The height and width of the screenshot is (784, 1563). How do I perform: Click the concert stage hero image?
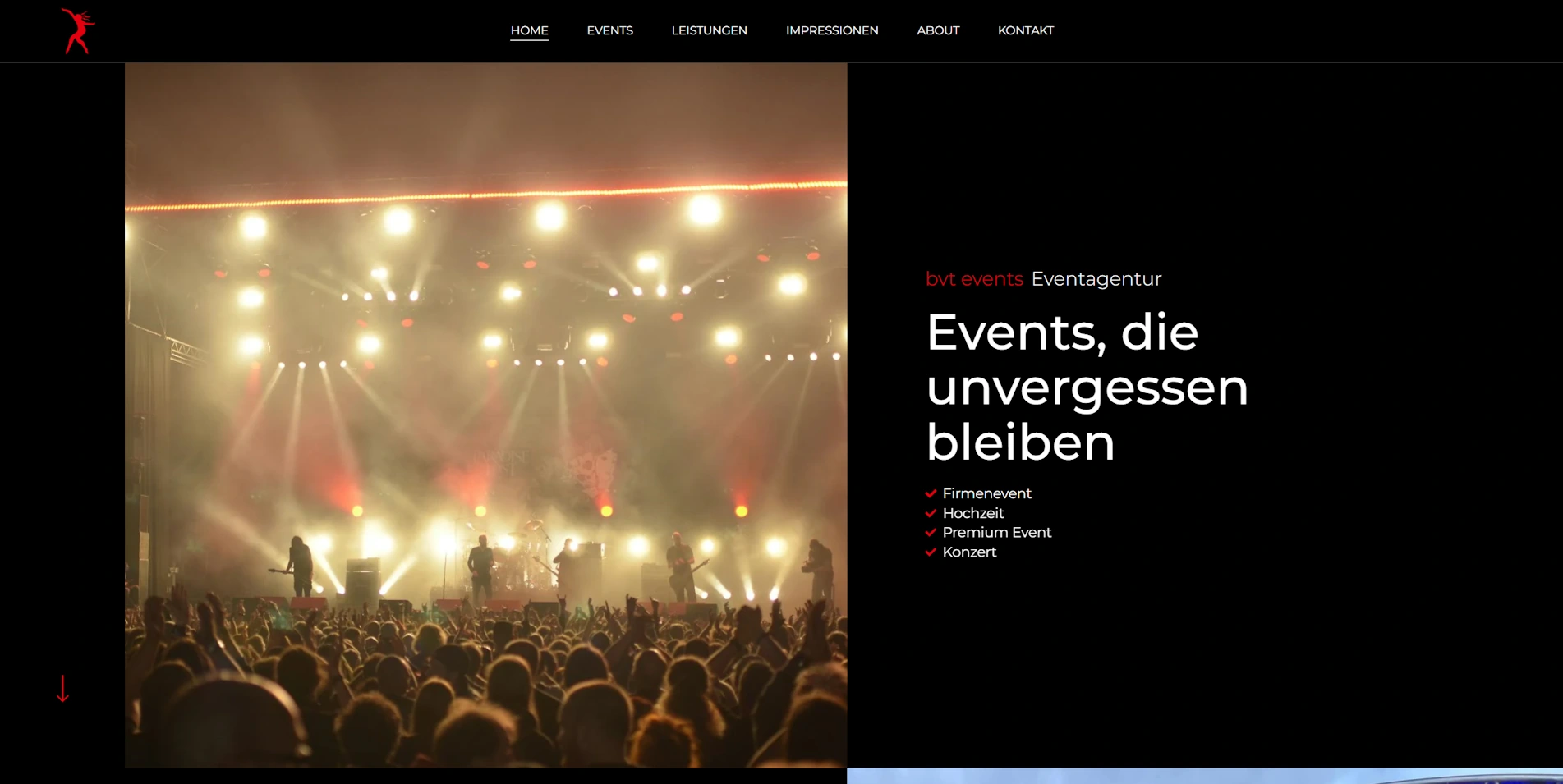coord(485,415)
